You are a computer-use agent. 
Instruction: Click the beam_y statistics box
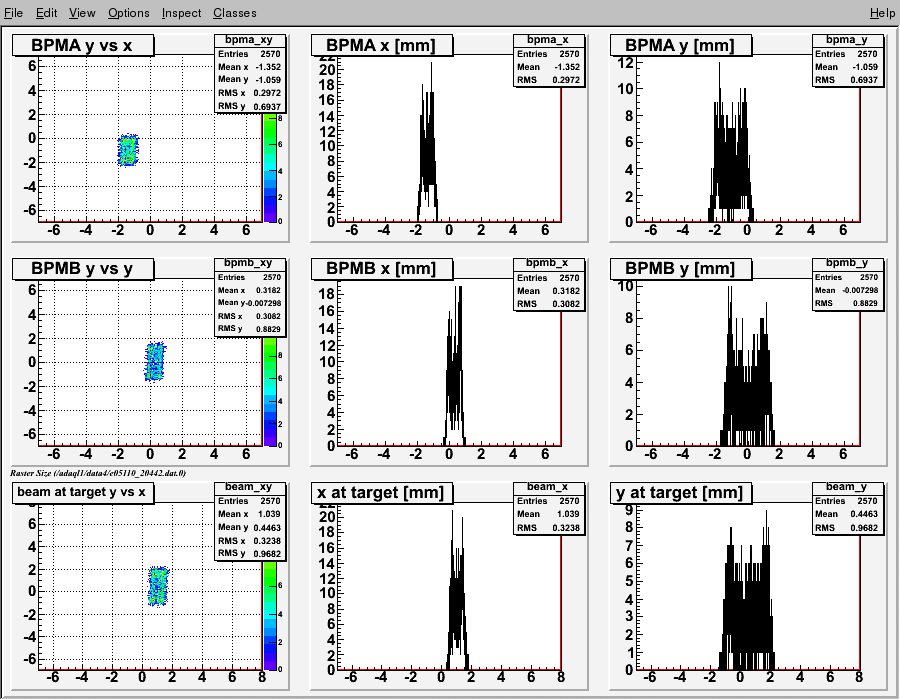click(x=847, y=508)
